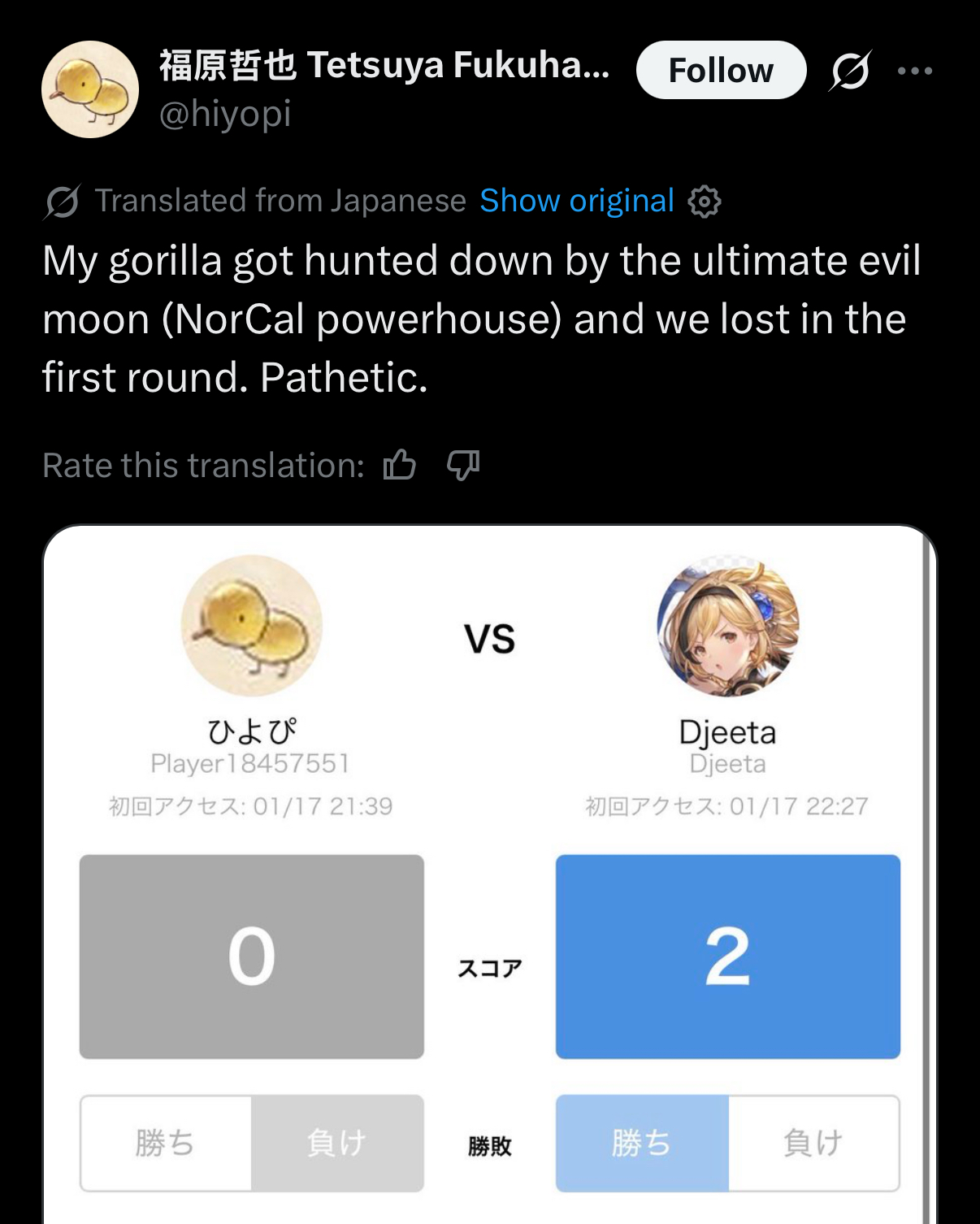Show the original Japanese text
This screenshot has width=980, height=1224.
coord(577,201)
